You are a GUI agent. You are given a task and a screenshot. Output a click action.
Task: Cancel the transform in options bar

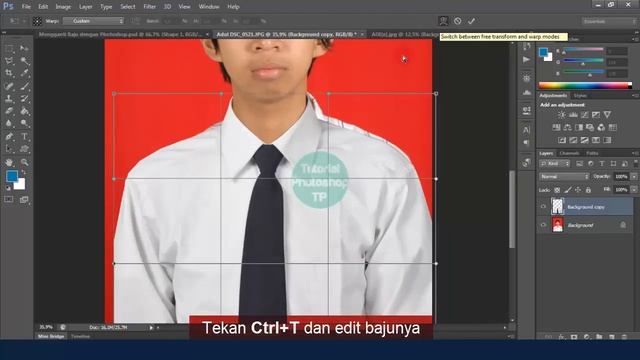click(x=458, y=21)
